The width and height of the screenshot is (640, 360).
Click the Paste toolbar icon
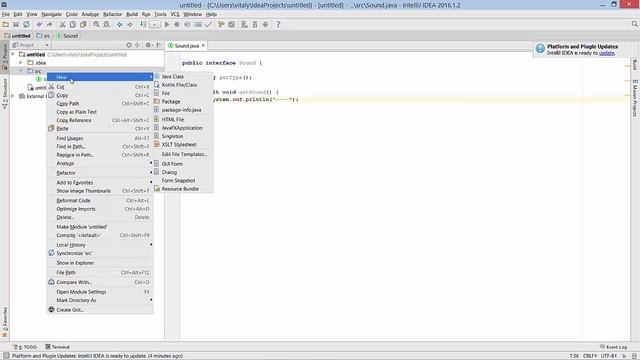[83, 24]
